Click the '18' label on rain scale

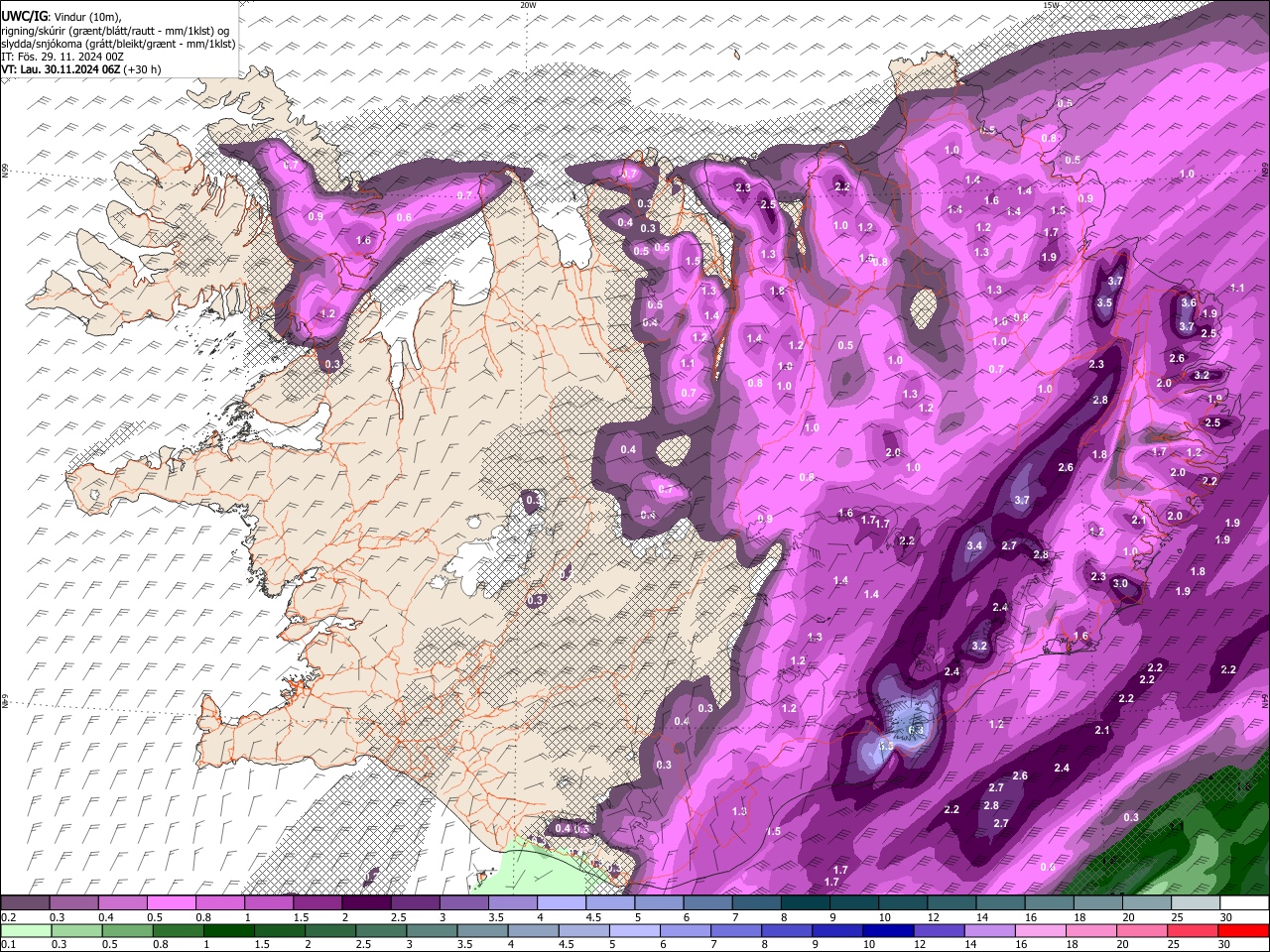pyautogui.click(x=1079, y=944)
